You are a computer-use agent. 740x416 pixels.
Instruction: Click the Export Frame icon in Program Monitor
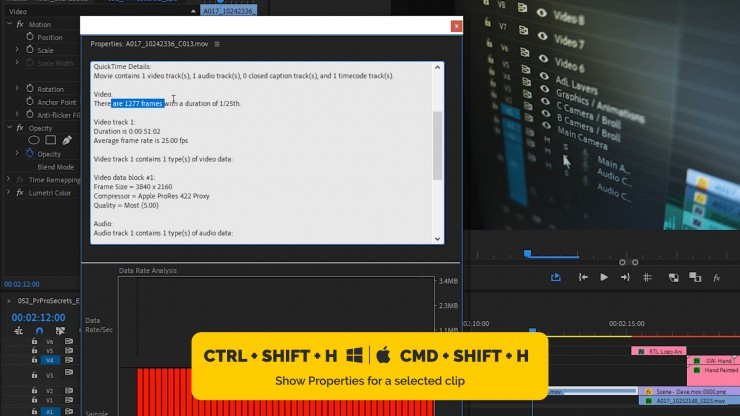coord(555,278)
